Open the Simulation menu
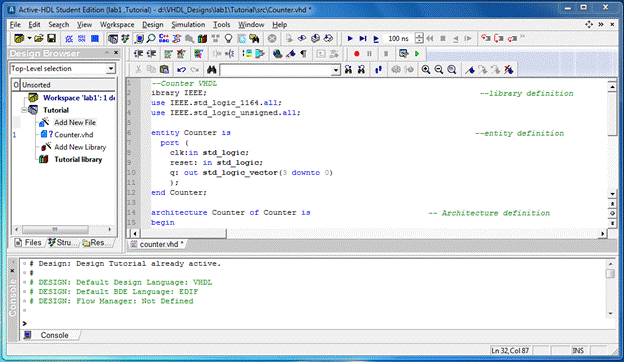This screenshot has height=362, width=624. click(x=188, y=25)
